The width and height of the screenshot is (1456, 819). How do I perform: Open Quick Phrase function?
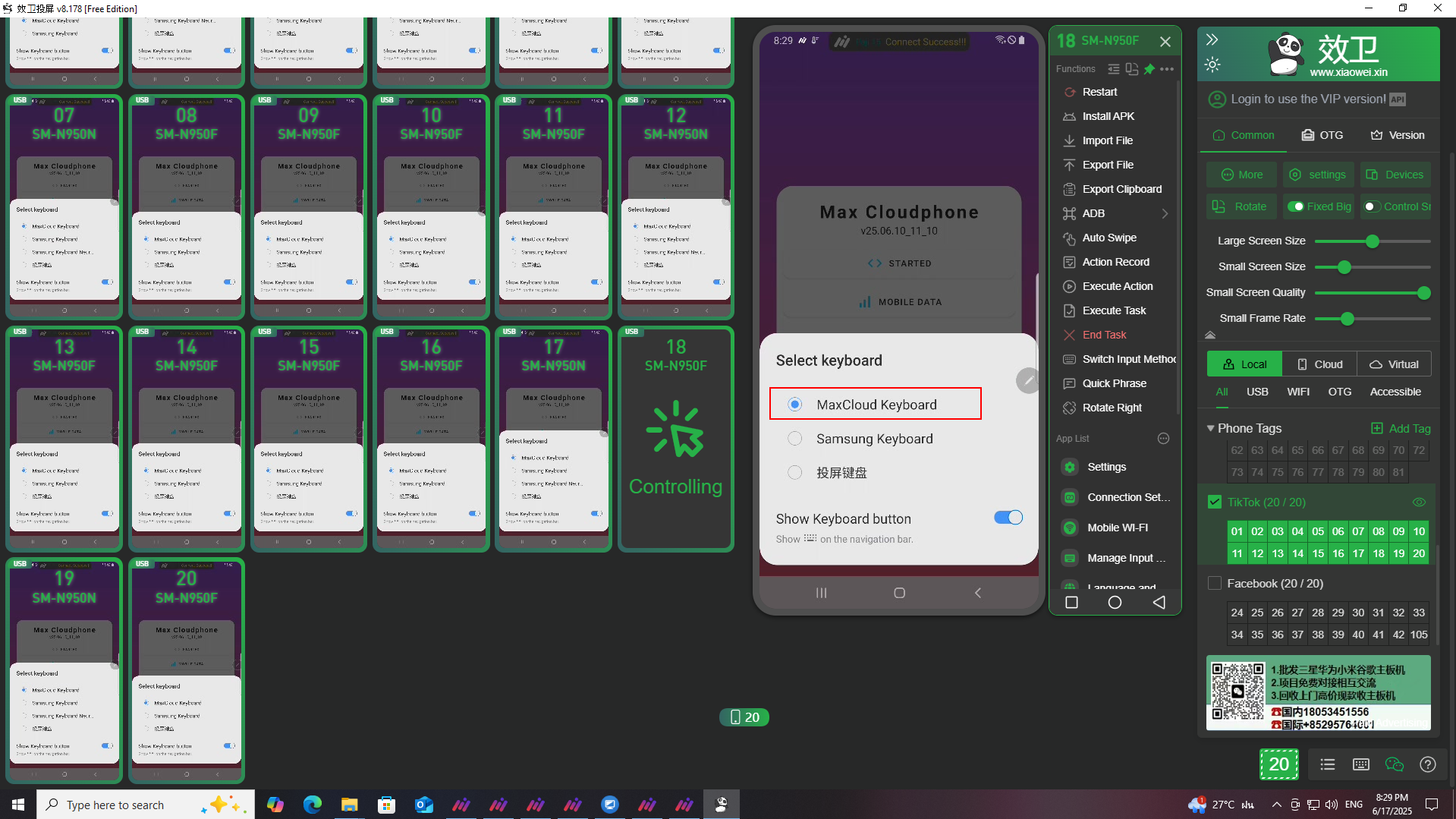(1114, 383)
